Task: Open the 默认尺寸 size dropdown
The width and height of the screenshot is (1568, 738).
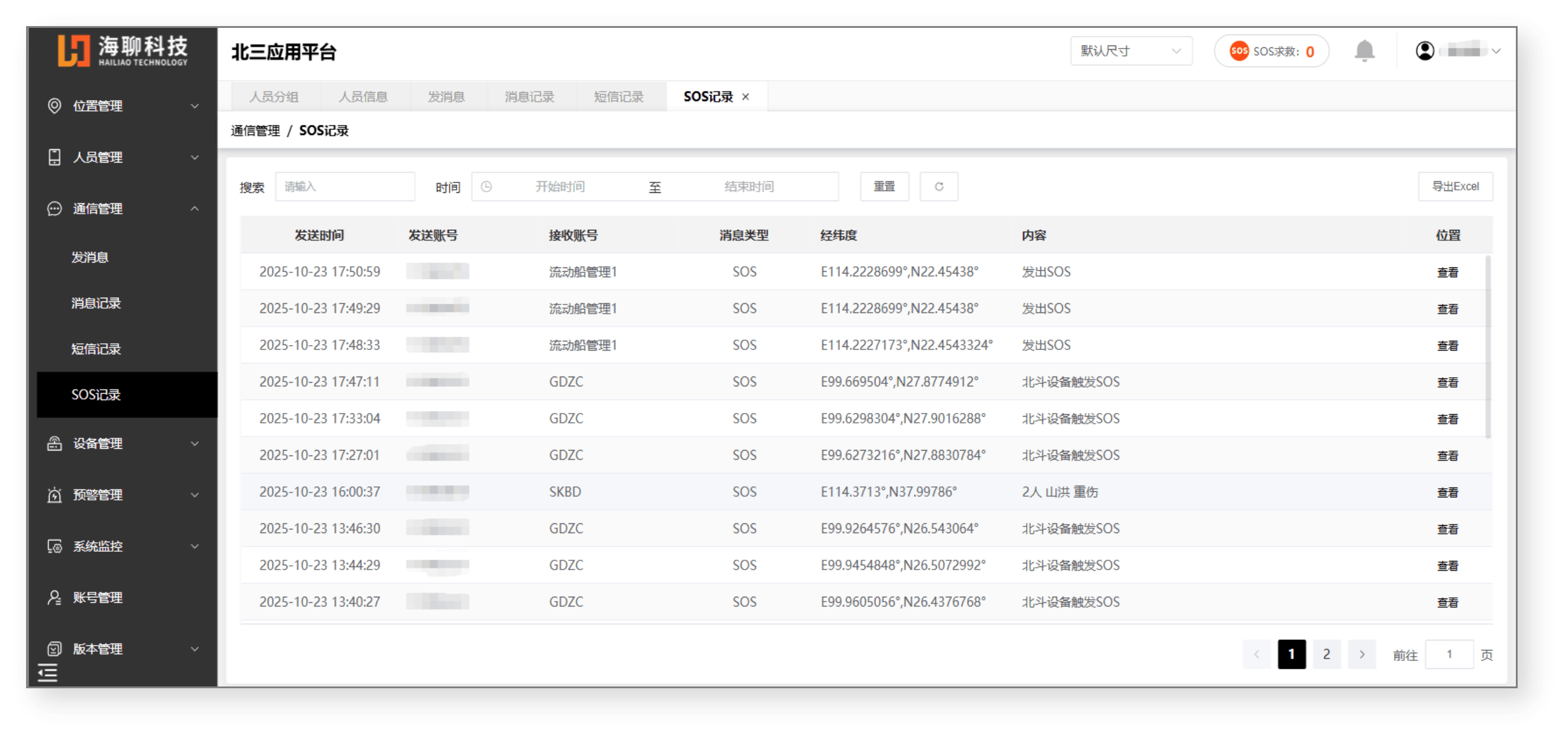Action: (x=1130, y=51)
